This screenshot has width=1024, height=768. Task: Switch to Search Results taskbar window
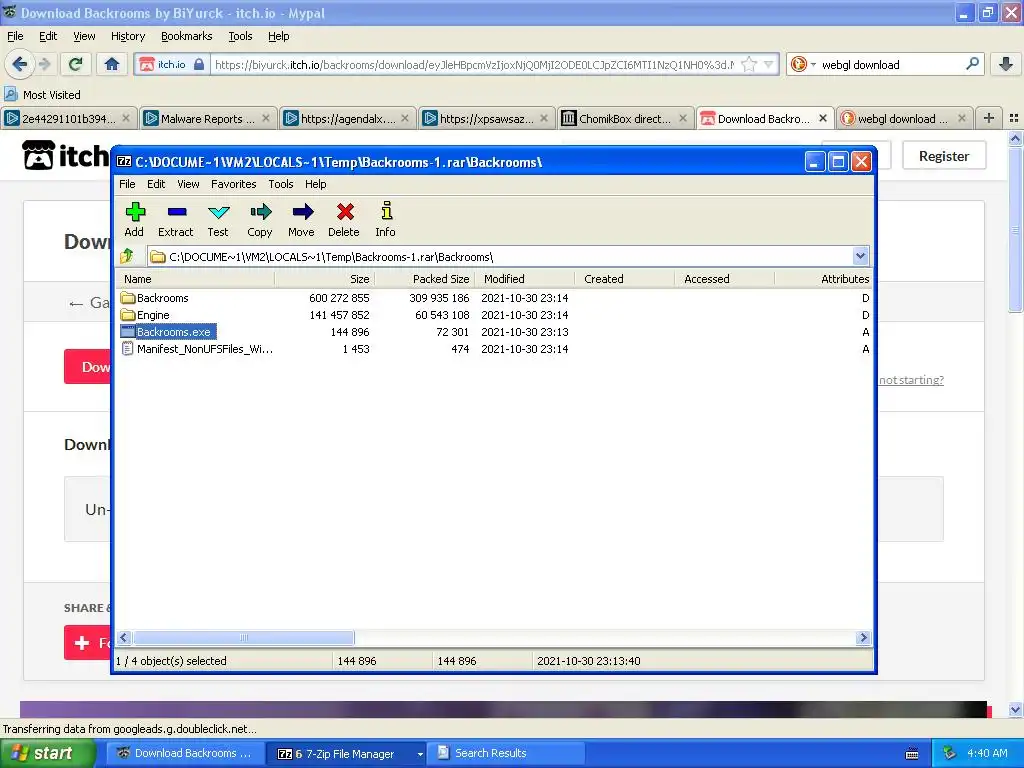click(507, 753)
